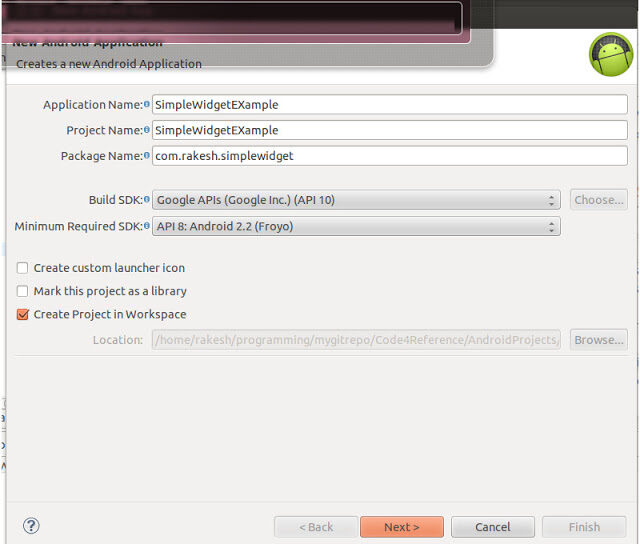640x544 pixels.
Task: Click the Android robot logo icon
Action: click(x=610, y=55)
